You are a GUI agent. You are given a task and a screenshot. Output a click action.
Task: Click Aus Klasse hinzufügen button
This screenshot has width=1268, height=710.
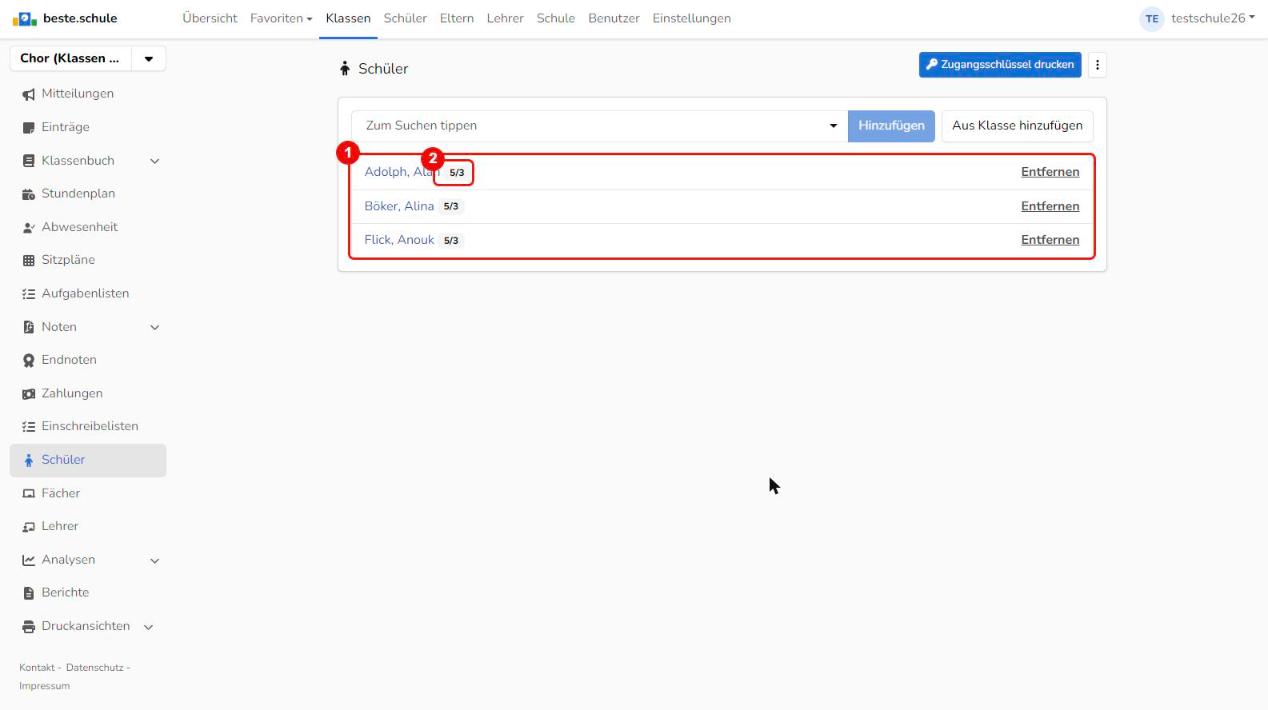coord(1017,126)
